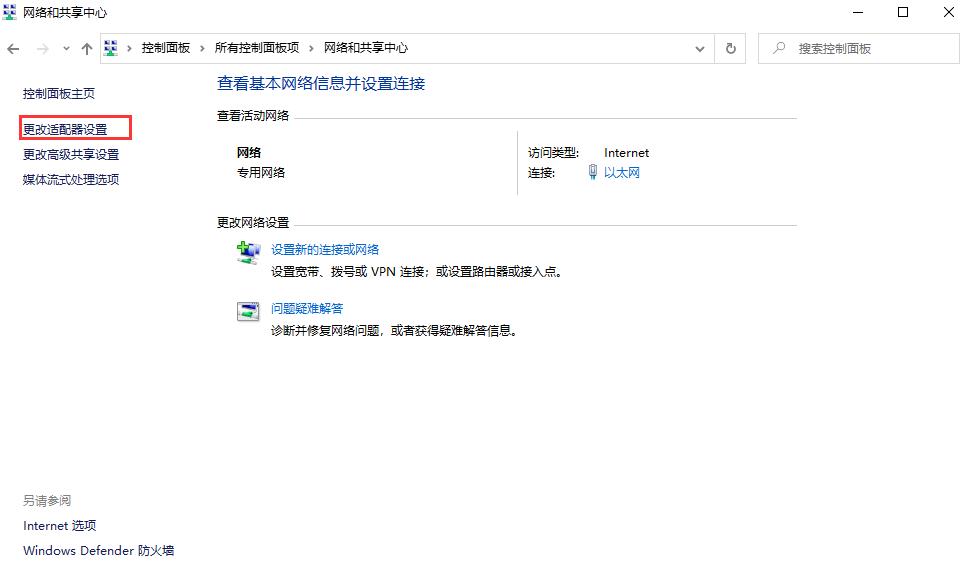Image resolution: width=960 pixels, height=565 pixels.
Task: Click the new connection setup icon
Action: [x=248, y=252]
